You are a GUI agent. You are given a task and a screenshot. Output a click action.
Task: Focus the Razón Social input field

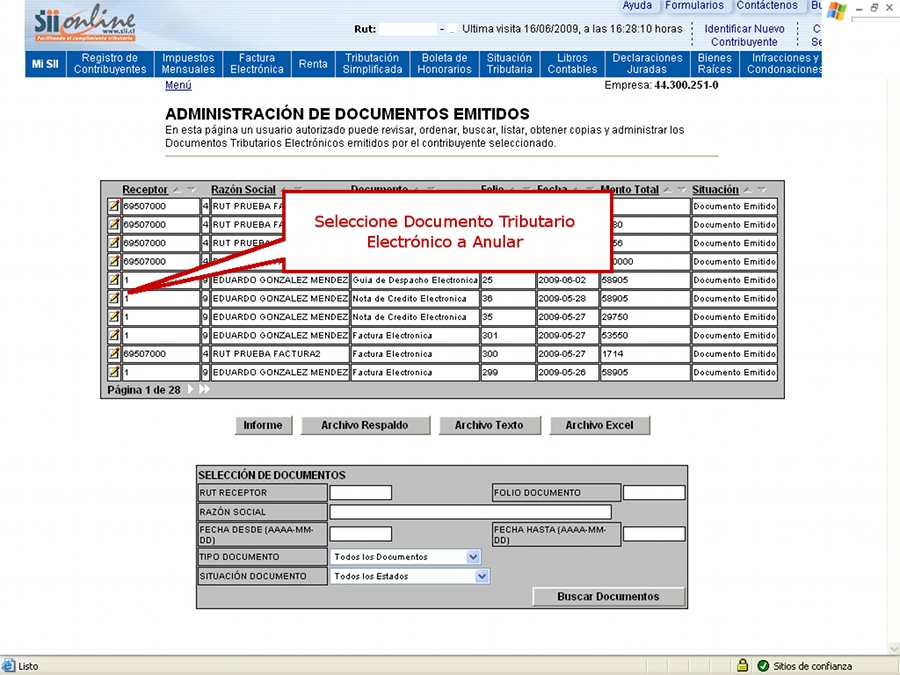471,511
